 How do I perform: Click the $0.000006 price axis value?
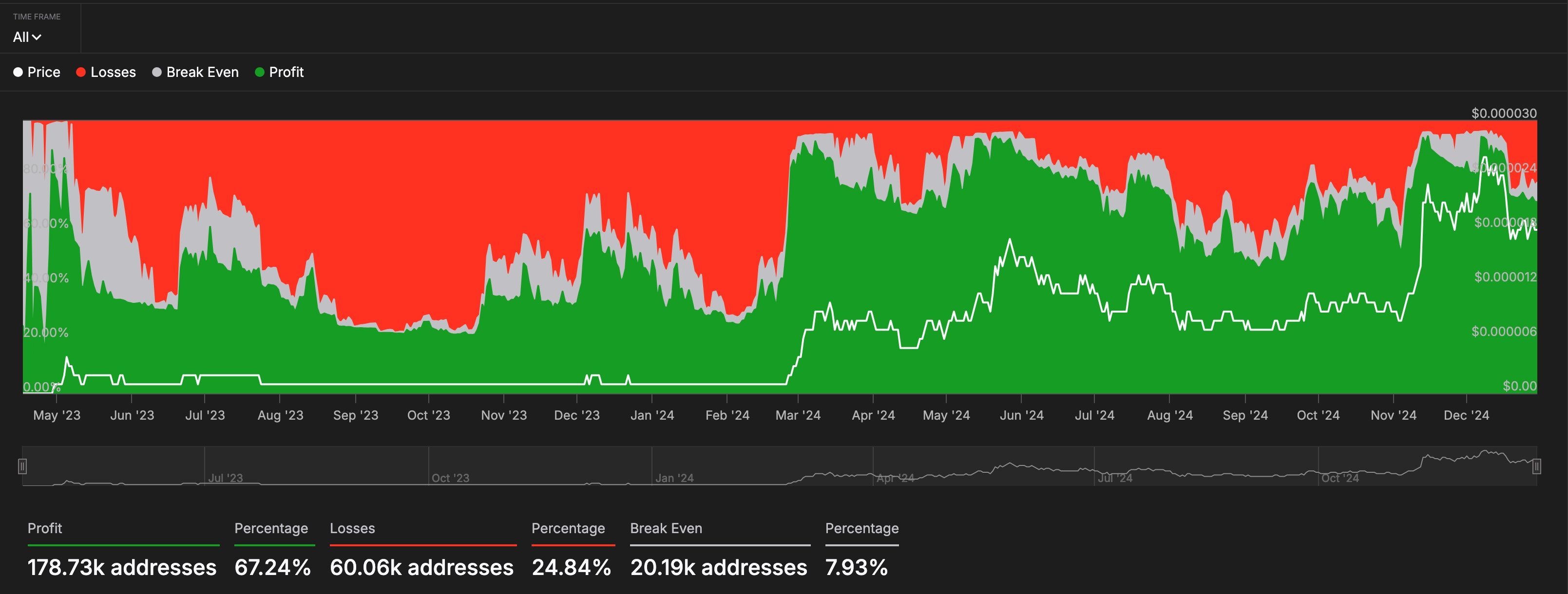coord(1504,332)
